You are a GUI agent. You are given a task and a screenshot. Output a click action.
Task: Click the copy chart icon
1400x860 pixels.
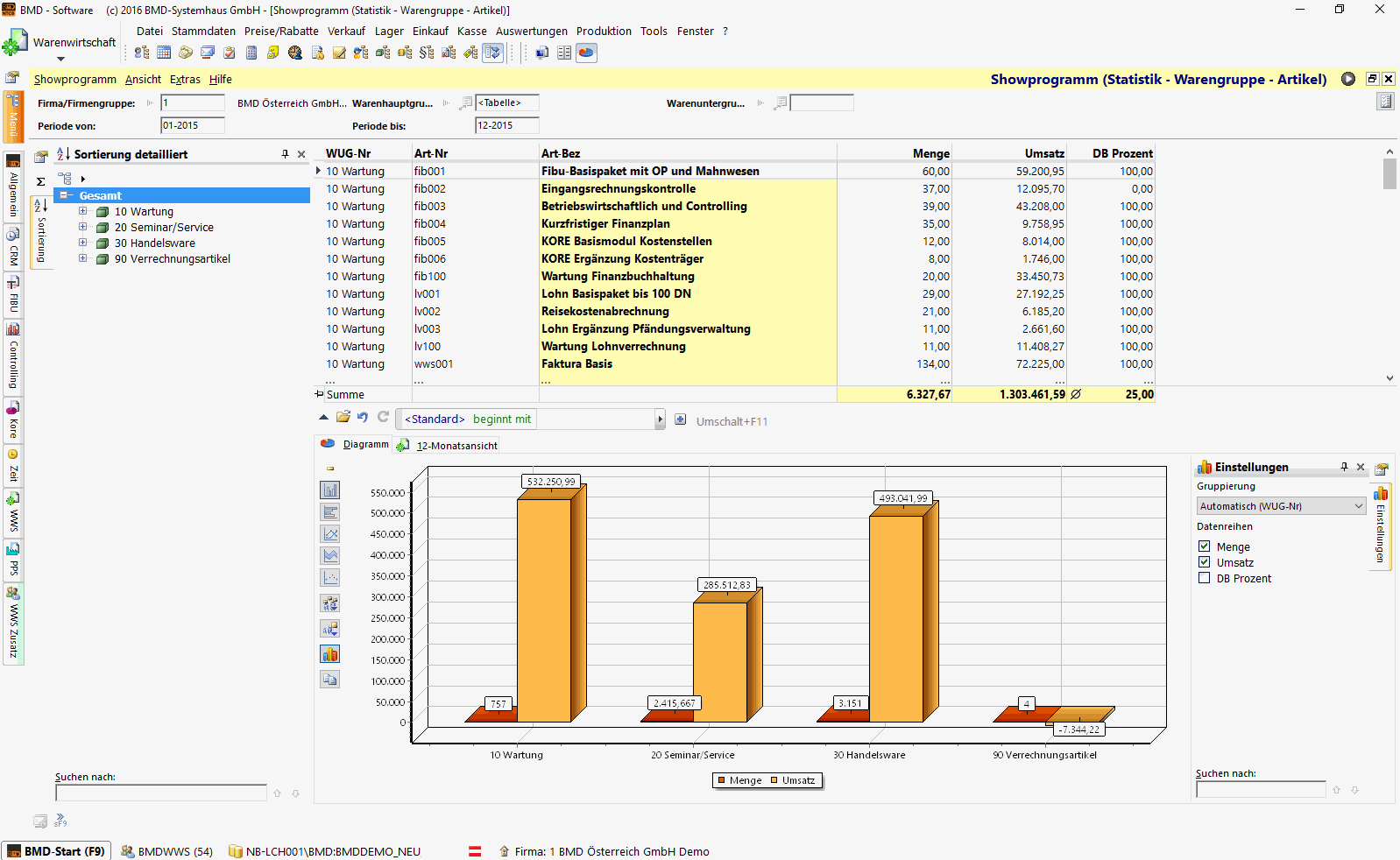tap(330, 680)
